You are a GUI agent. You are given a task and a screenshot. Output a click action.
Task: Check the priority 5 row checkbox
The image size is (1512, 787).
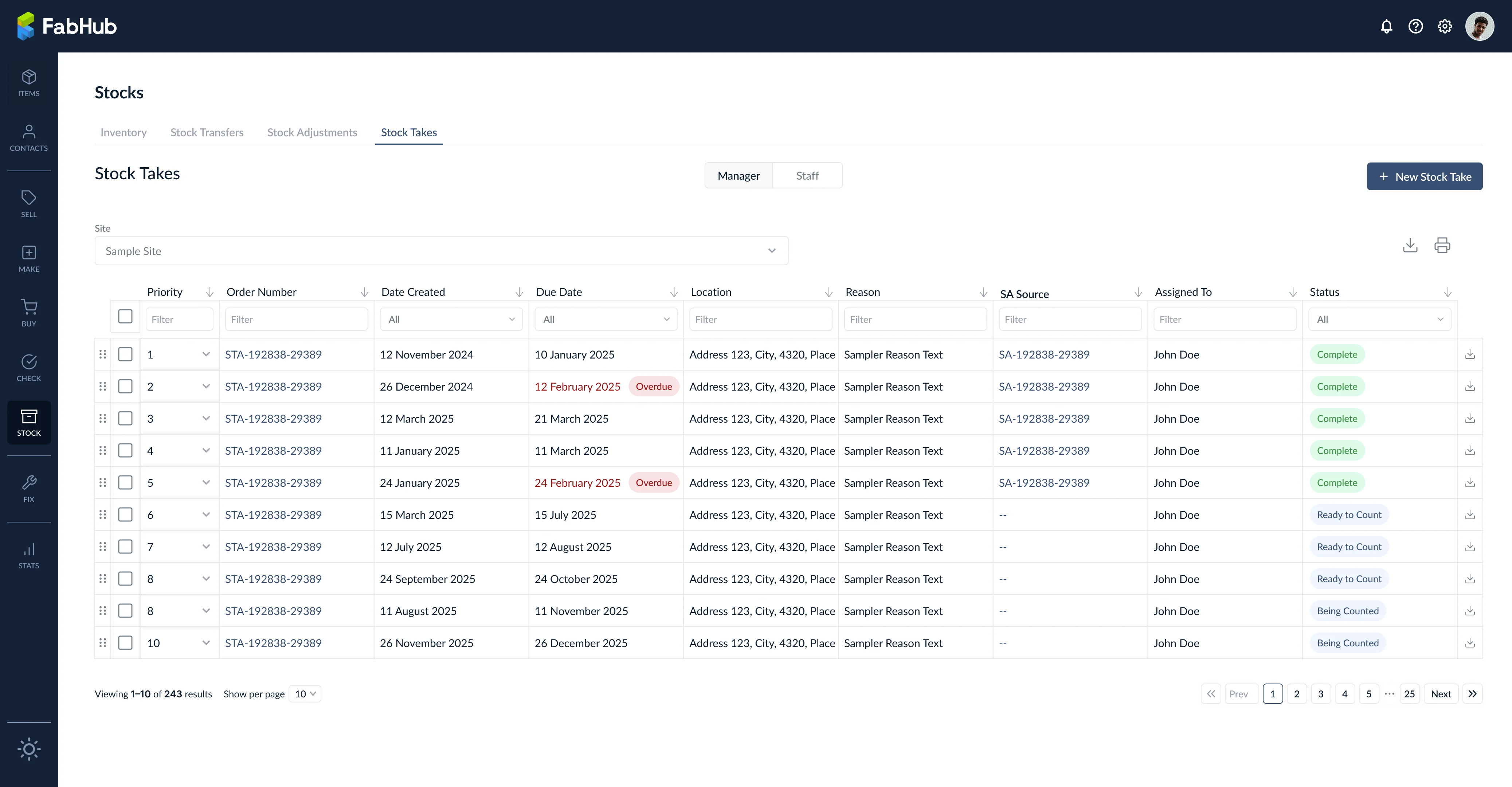[x=125, y=482]
